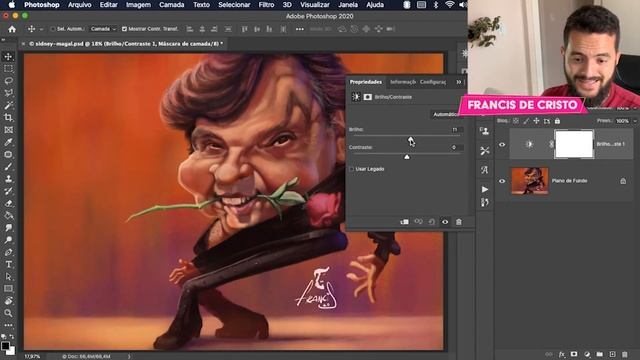Switch to the Informação tab
640x360 pixels.
[x=402, y=82]
